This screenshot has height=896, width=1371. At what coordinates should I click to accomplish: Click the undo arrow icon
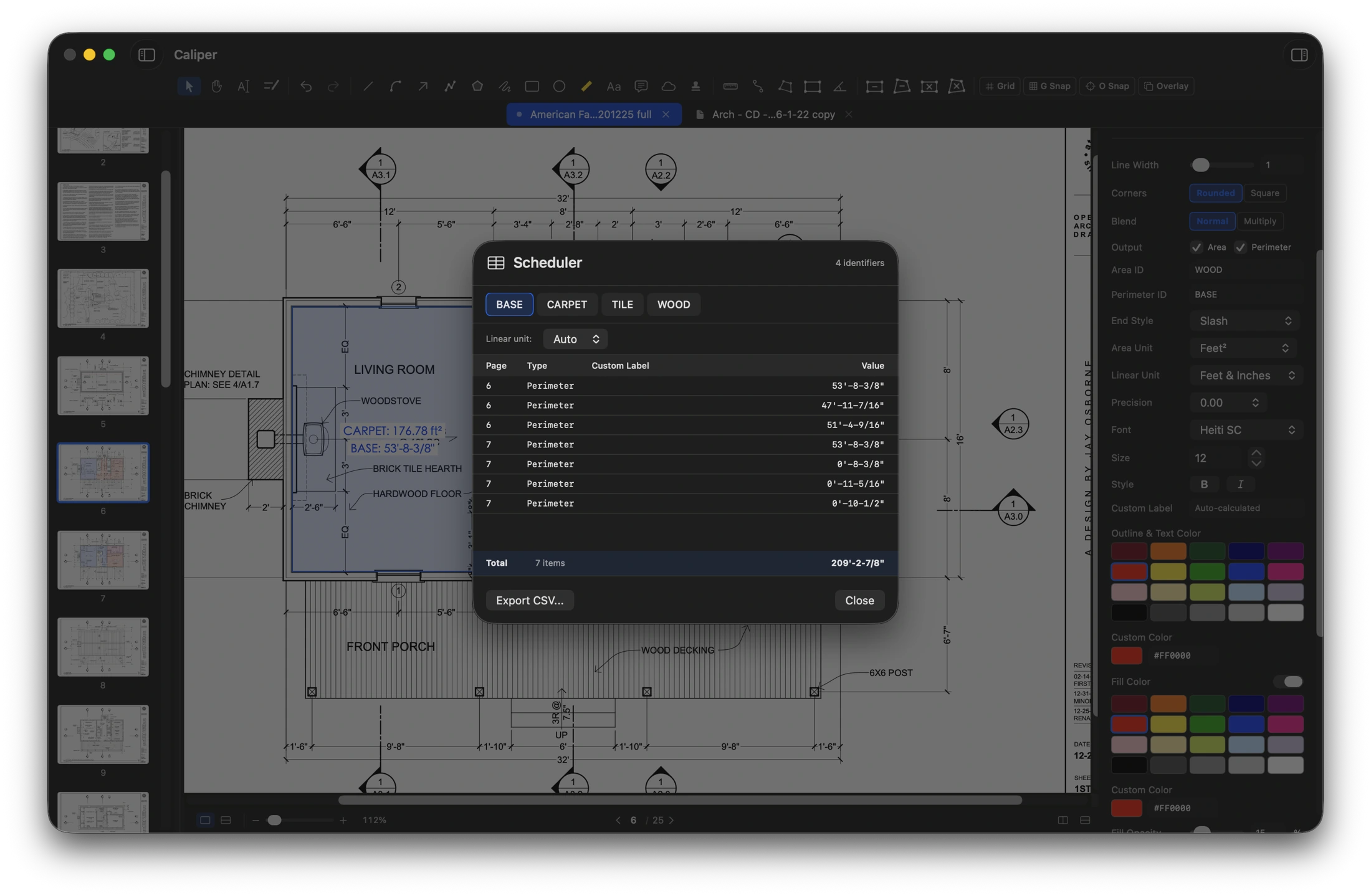click(305, 86)
